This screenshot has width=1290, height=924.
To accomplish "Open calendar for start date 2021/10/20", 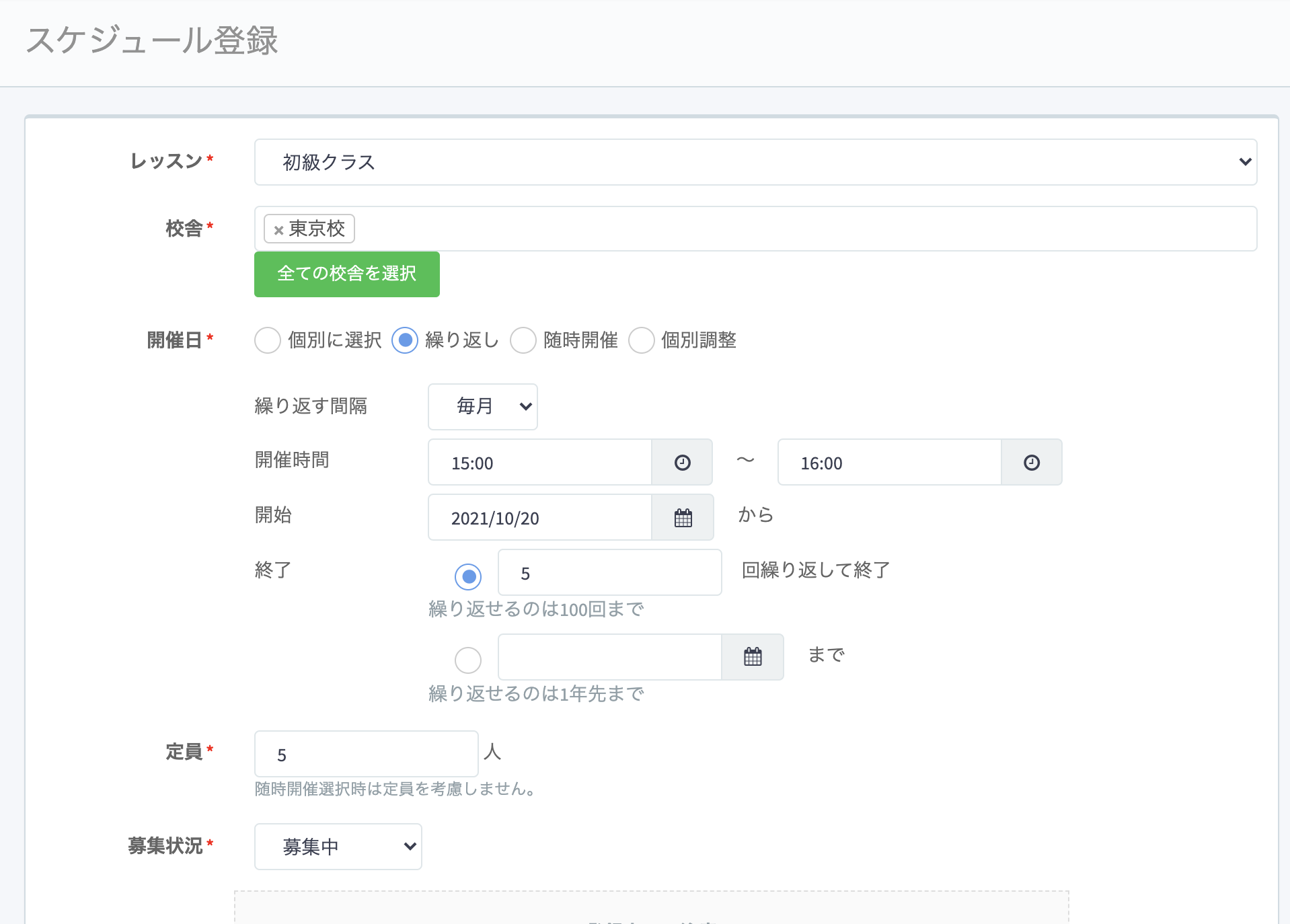I will (683, 518).
